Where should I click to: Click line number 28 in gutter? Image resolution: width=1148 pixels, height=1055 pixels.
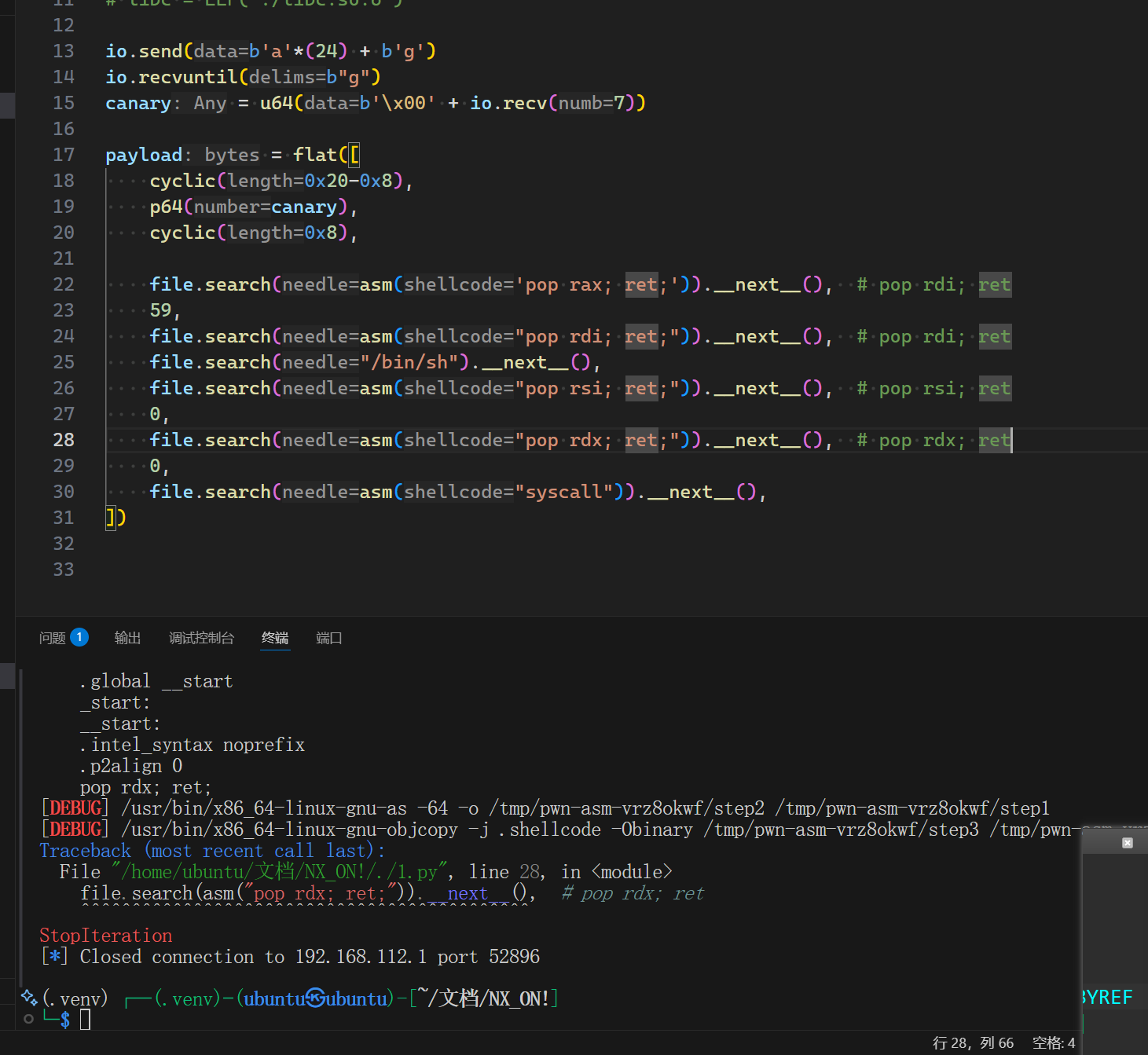pyautogui.click(x=64, y=440)
